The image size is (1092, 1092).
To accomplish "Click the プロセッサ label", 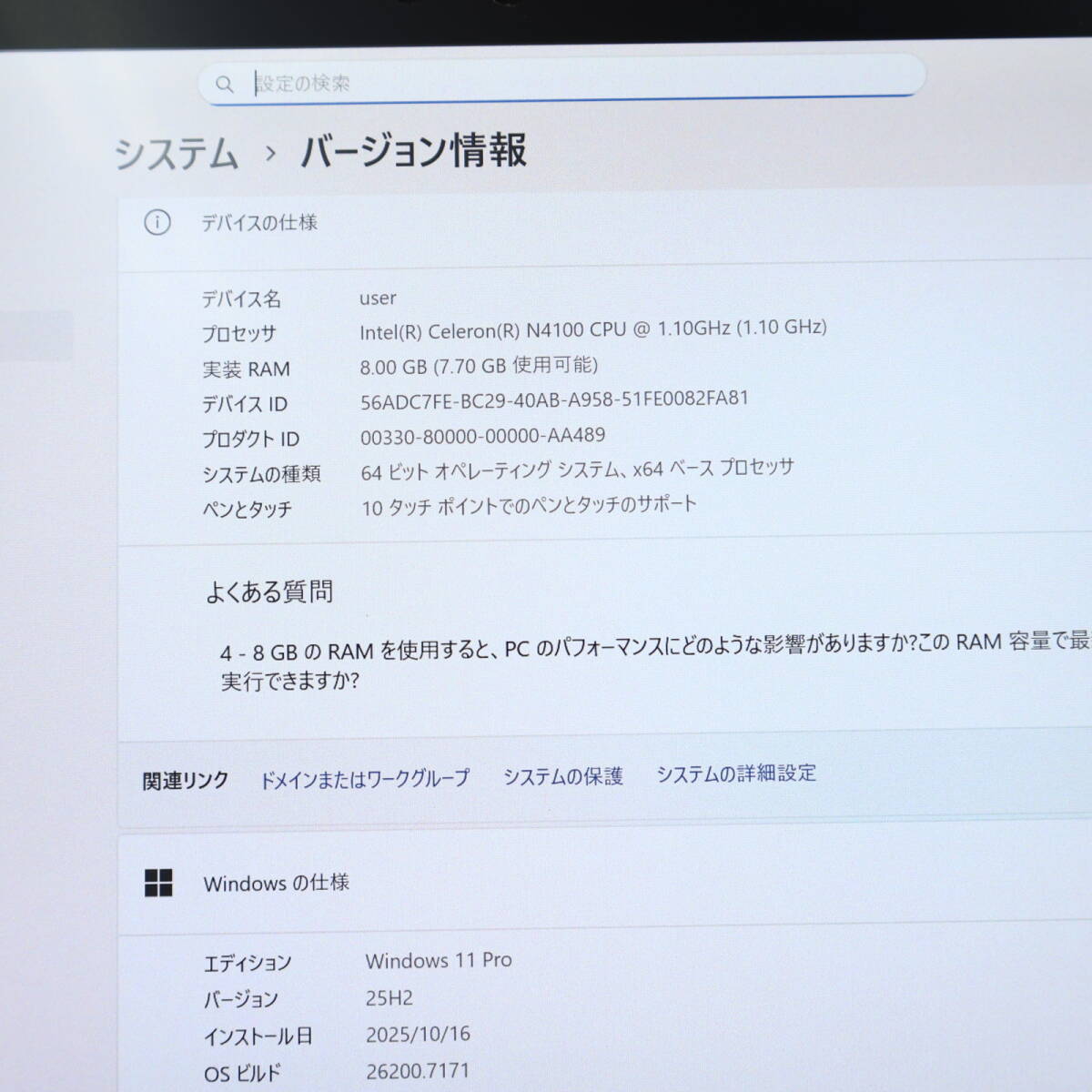I will [x=238, y=334].
